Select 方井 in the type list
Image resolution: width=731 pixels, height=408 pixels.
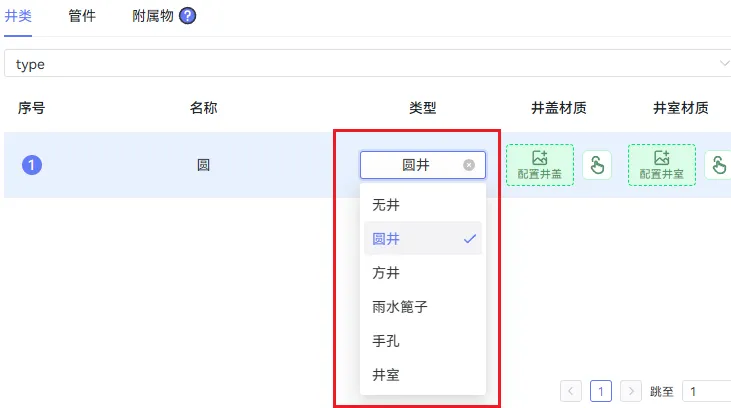(x=423, y=273)
